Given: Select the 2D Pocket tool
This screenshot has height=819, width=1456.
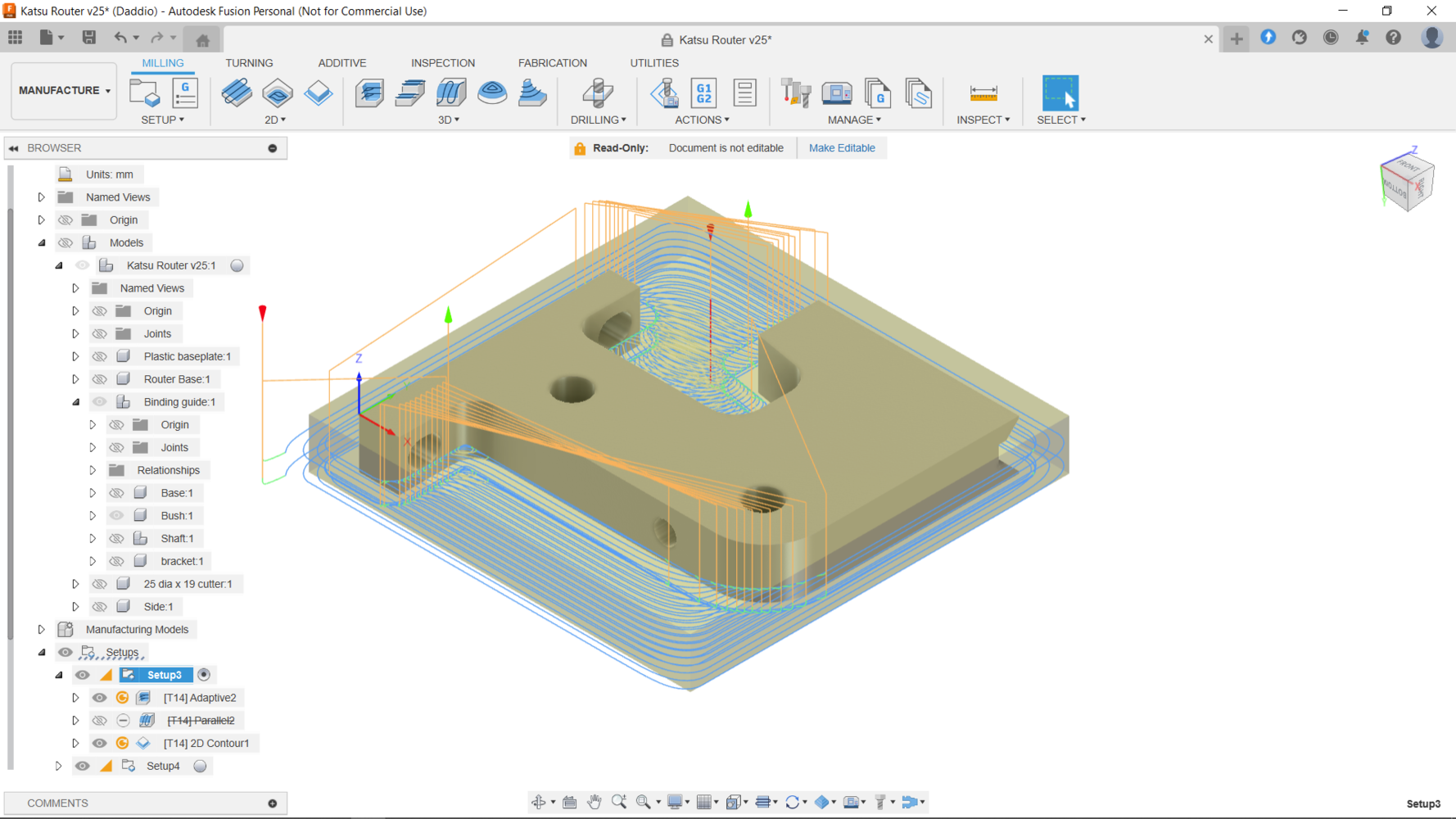Looking at the screenshot, I should pyautogui.click(x=278, y=93).
